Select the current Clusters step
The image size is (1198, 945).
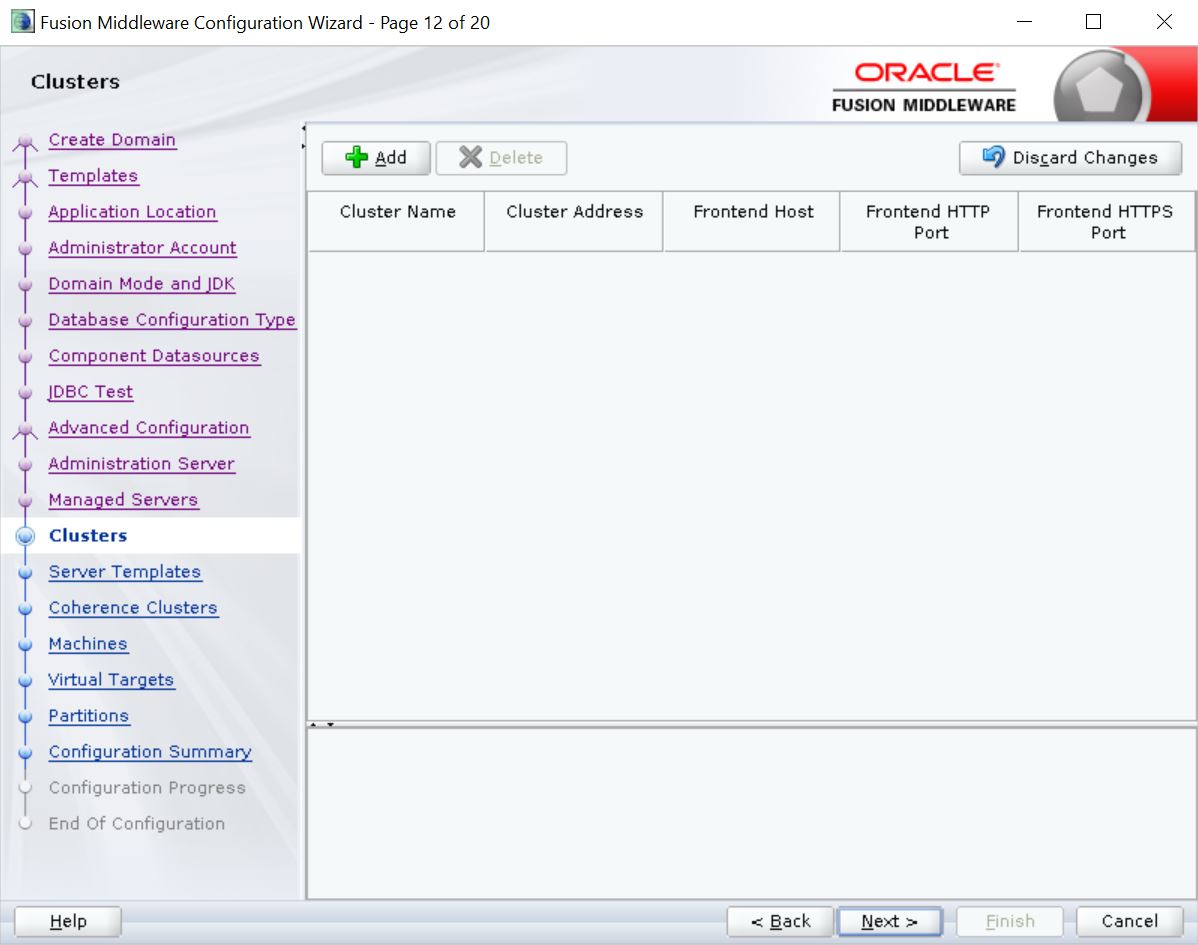point(88,536)
